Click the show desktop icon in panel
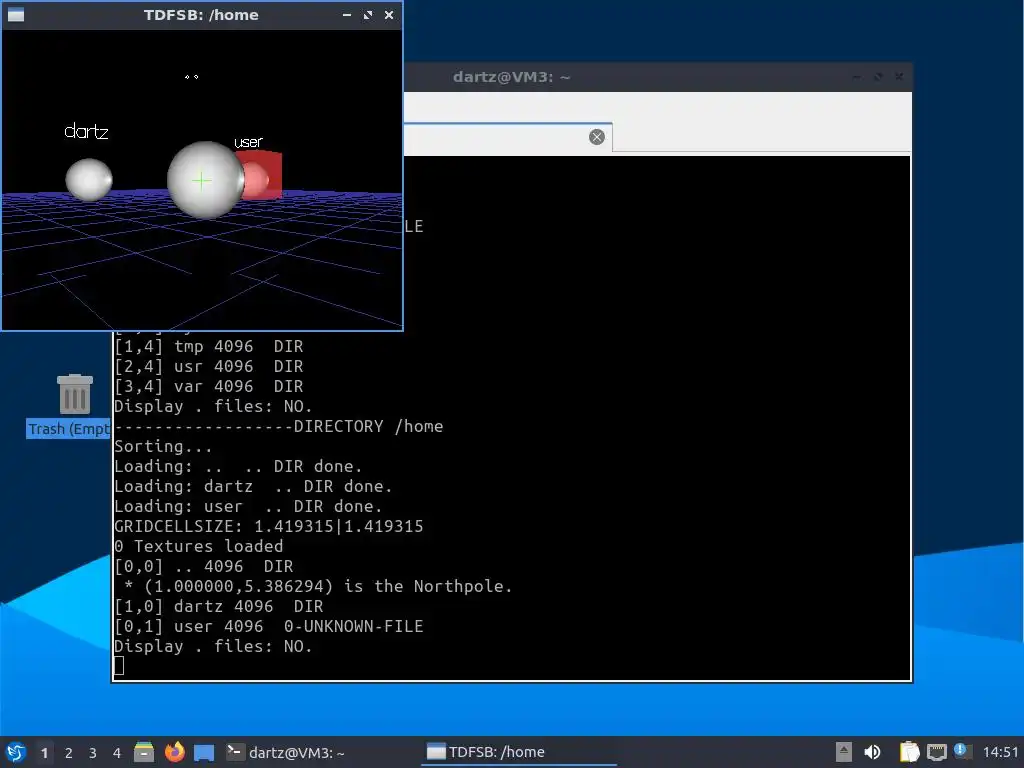The width and height of the screenshot is (1024, 768). point(204,752)
